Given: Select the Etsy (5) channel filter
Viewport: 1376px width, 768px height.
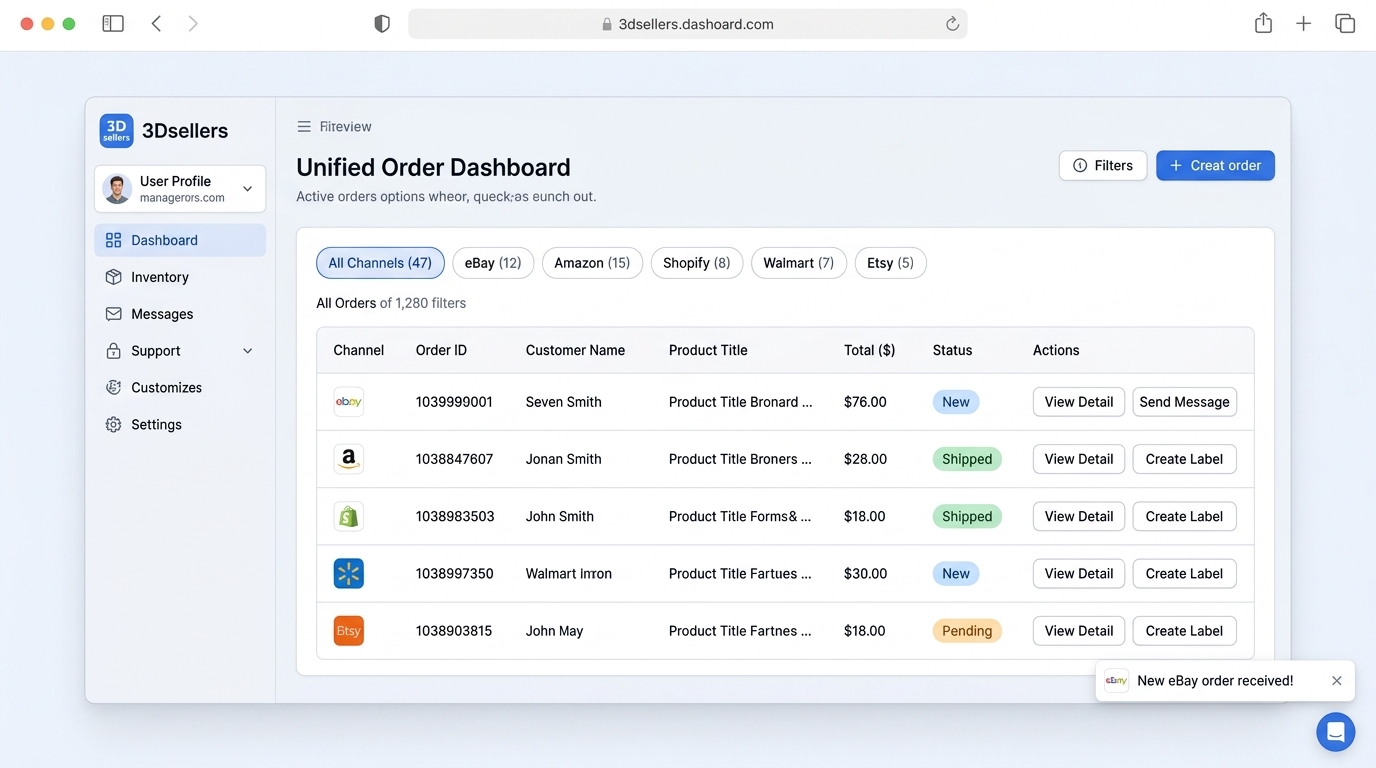Looking at the screenshot, I should (890, 262).
